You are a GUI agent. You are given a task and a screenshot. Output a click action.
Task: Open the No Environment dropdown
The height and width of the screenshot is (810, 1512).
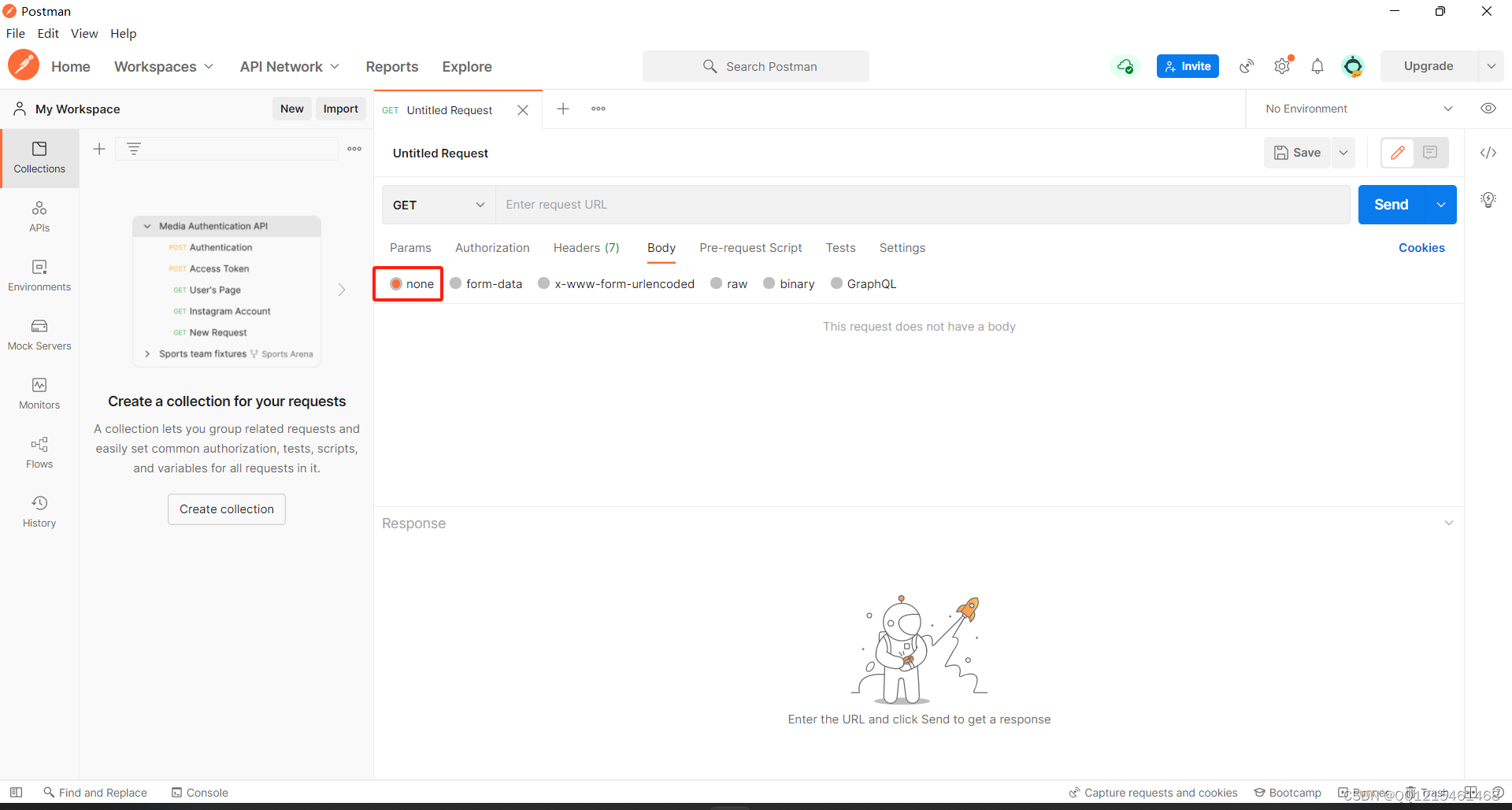point(1358,109)
